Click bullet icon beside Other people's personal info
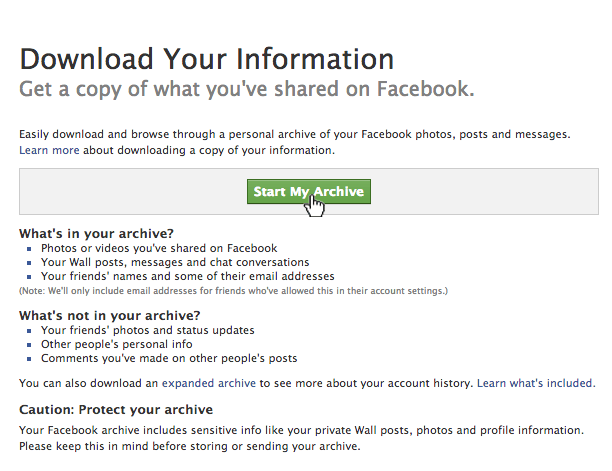Image resolution: width=612 pixels, height=471 pixels. coord(29,345)
